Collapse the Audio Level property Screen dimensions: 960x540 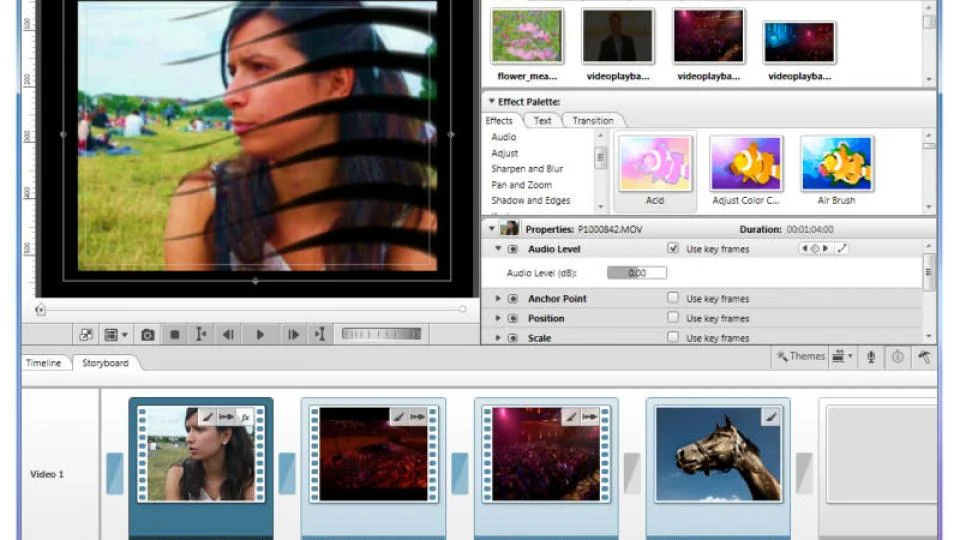coord(498,249)
